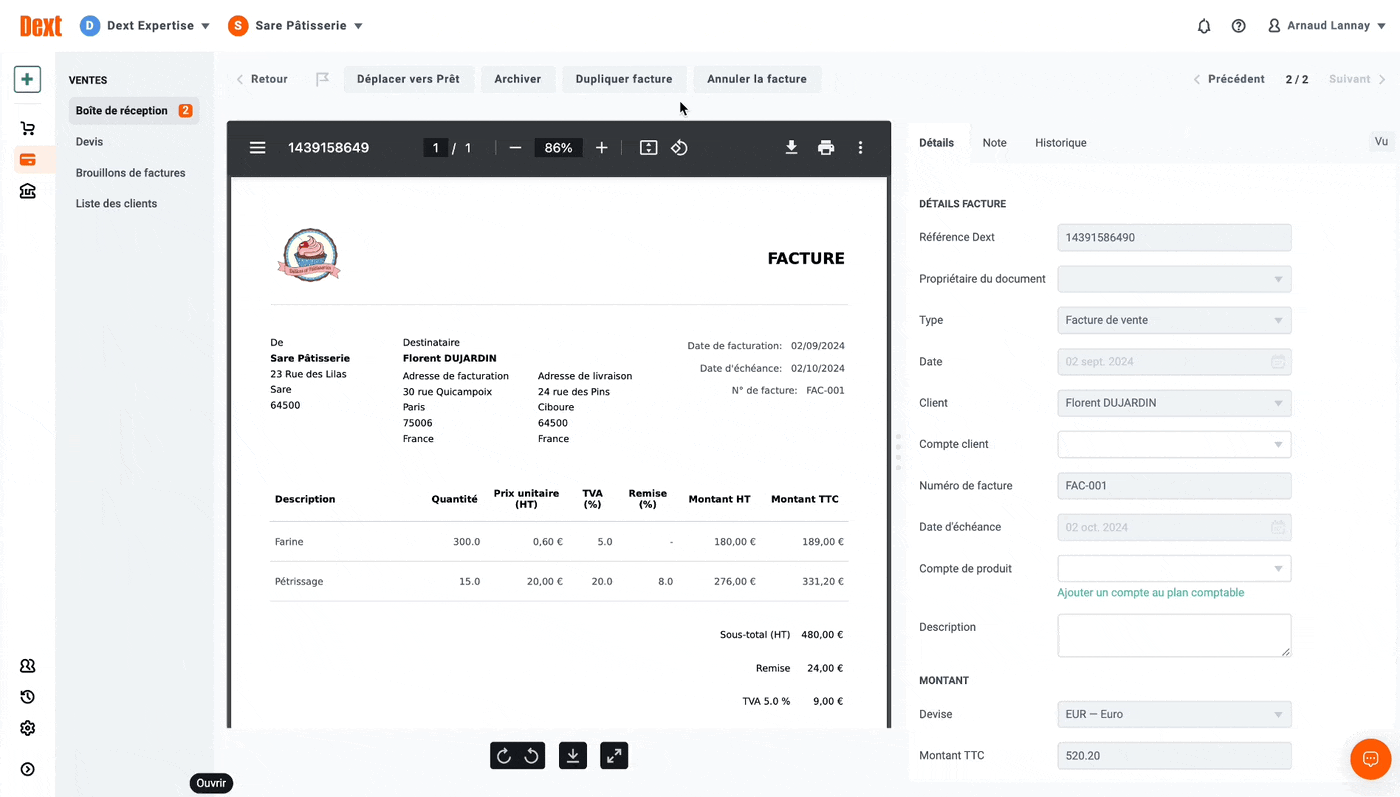The width and height of the screenshot is (1400, 797).
Task: Open the calendar icon in Date field
Action: 1277,362
